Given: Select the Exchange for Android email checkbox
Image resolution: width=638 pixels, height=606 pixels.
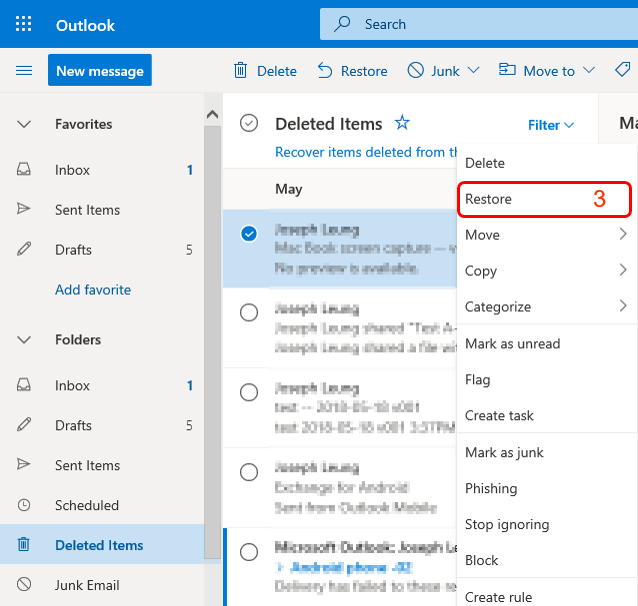Looking at the screenshot, I should coord(249,472).
